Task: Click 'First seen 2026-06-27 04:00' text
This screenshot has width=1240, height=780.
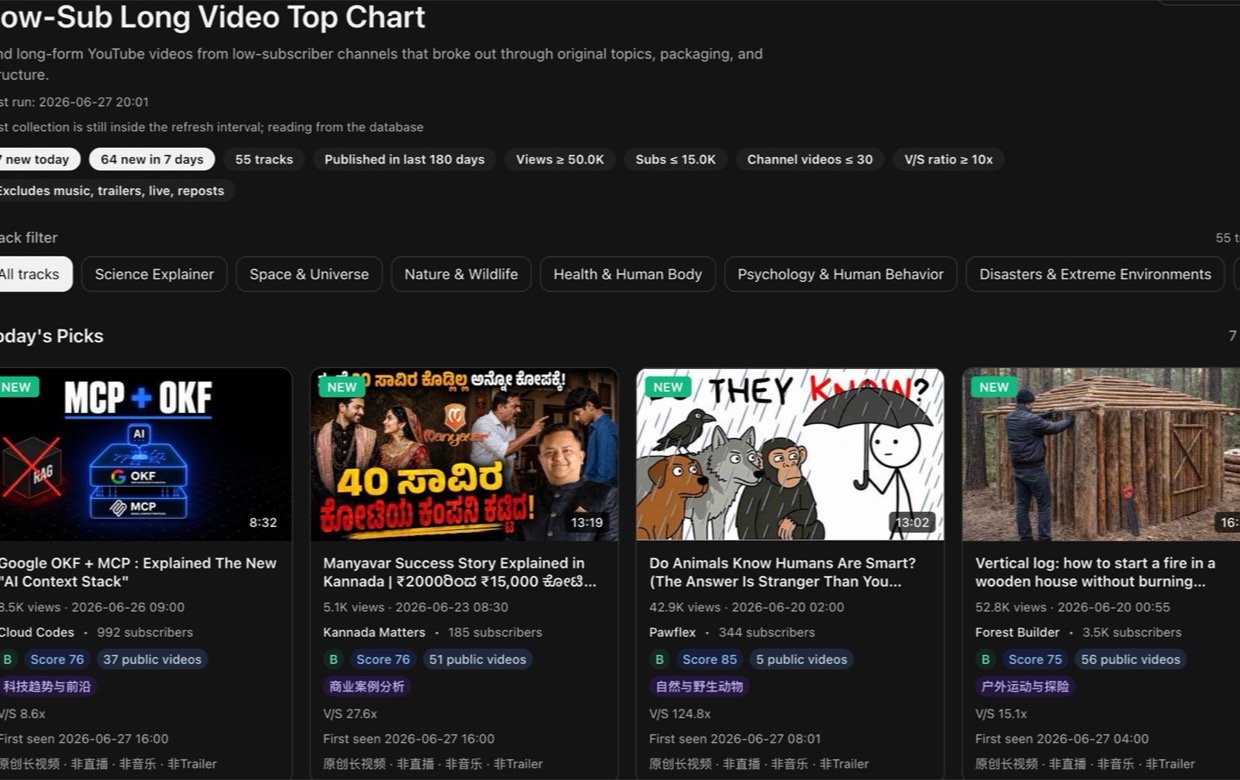Action: [x=1062, y=739]
